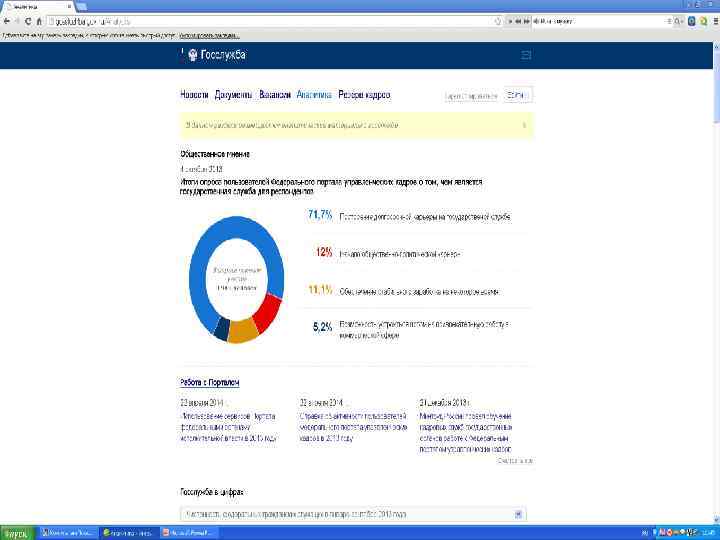Click the system tray clock
Viewport: 720px width, 540px height.
[x=710, y=533]
